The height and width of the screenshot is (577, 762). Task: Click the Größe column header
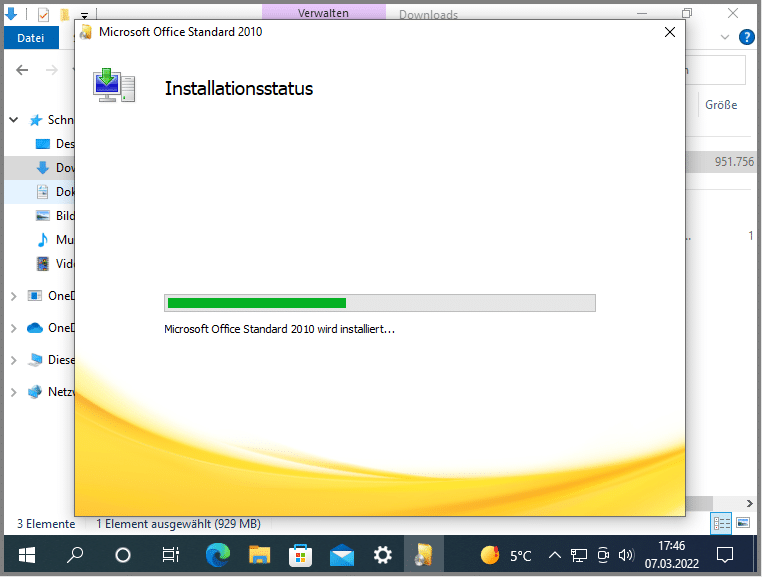tap(721, 105)
